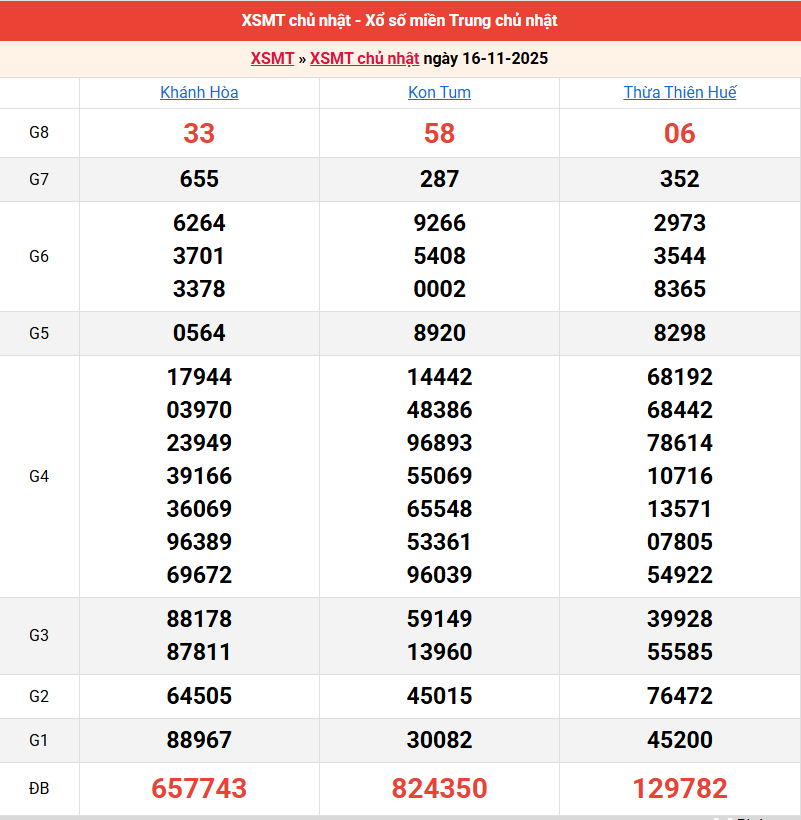Open the XSMT chủ nhật breadcrumb link

tap(364, 58)
